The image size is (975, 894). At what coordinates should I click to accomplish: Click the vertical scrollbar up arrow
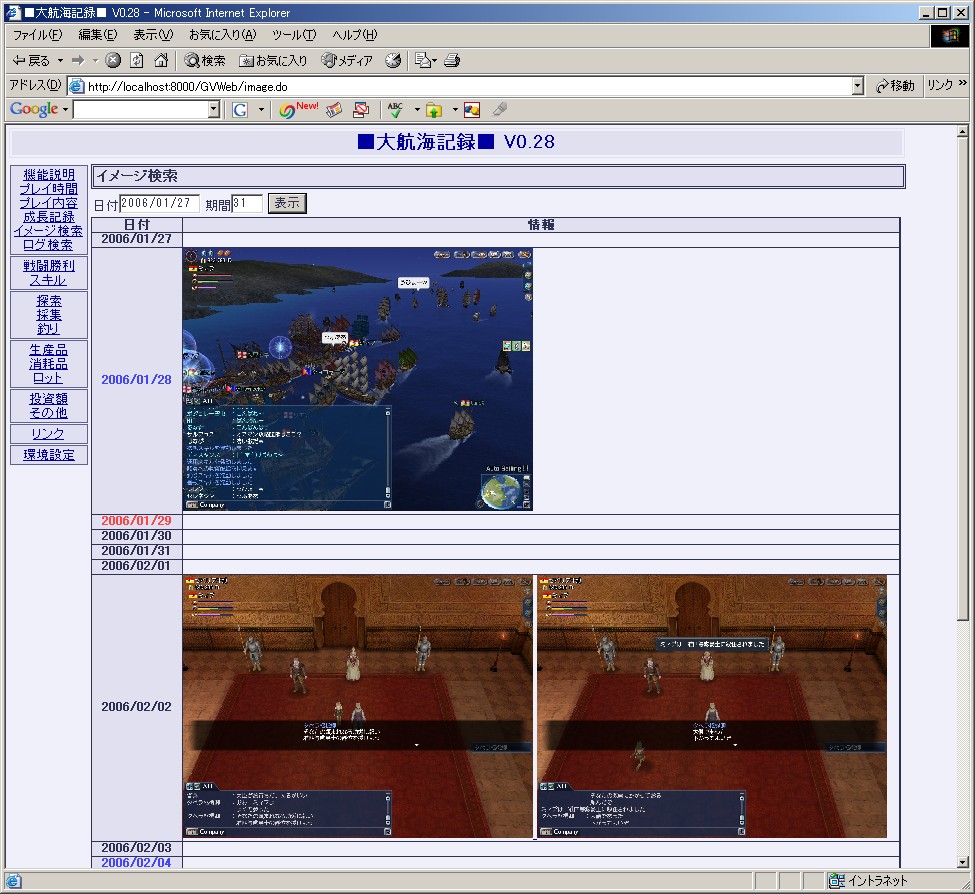point(963,132)
